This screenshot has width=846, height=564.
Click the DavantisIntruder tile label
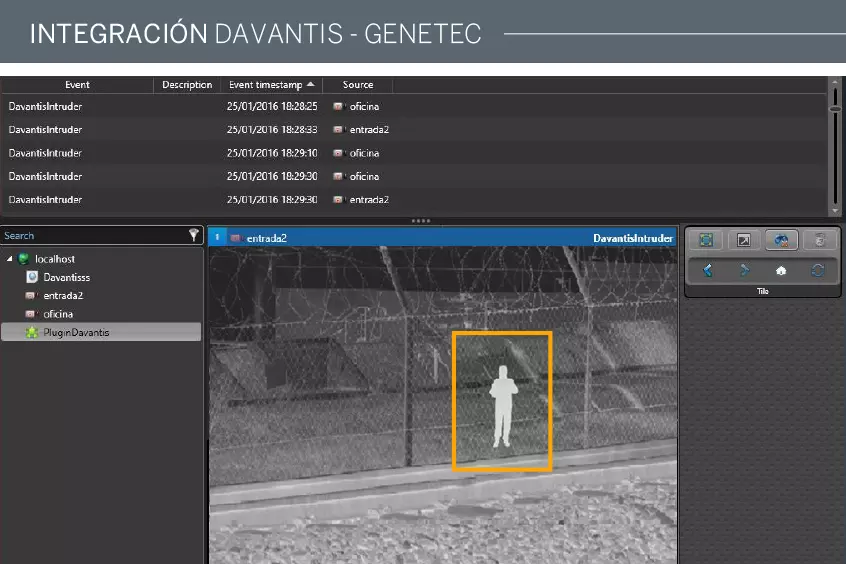click(x=633, y=238)
